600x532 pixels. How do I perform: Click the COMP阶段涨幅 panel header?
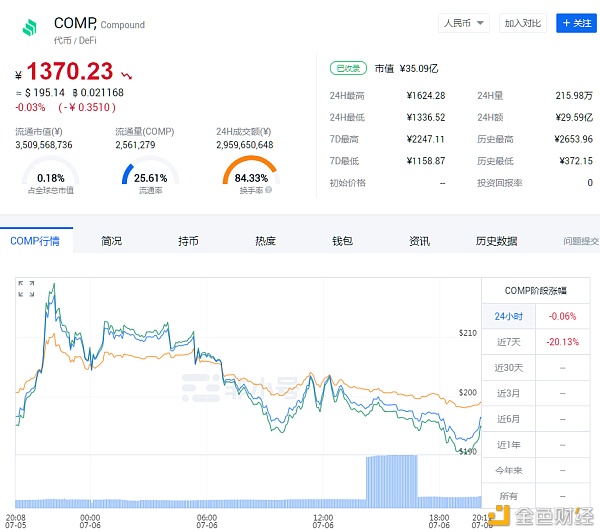pos(536,290)
